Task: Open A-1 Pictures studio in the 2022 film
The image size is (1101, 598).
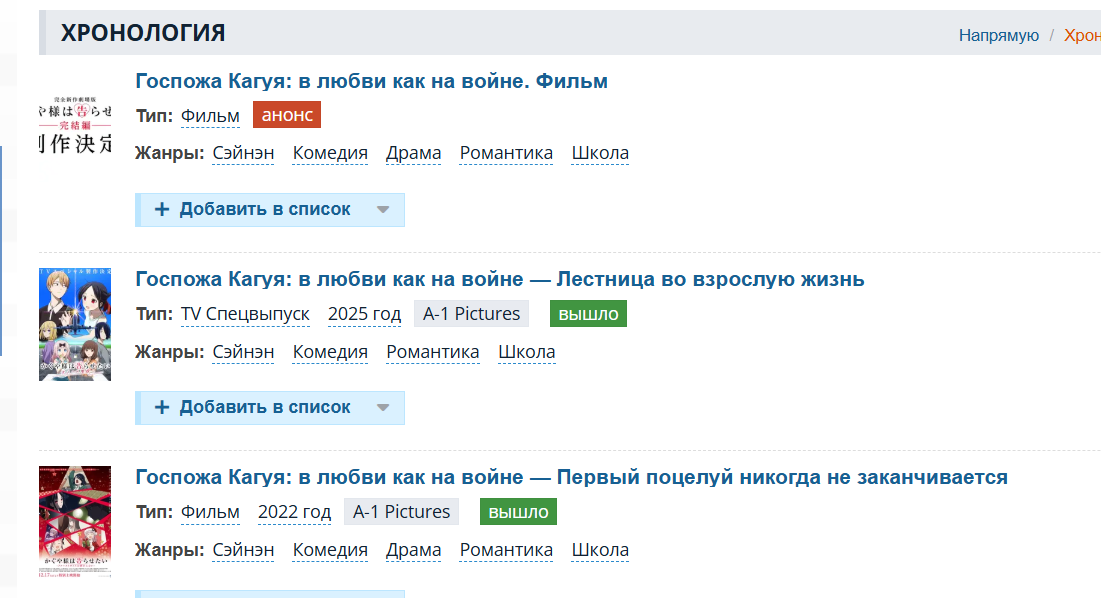Action: [x=401, y=512]
